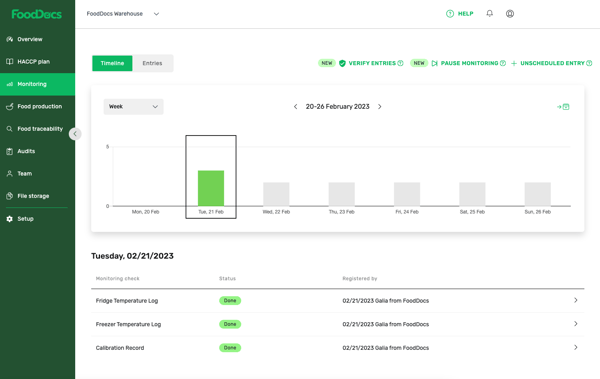This screenshot has height=379, width=600.
Task: Click Registered by column header
Action: click(x=360, y=279)
